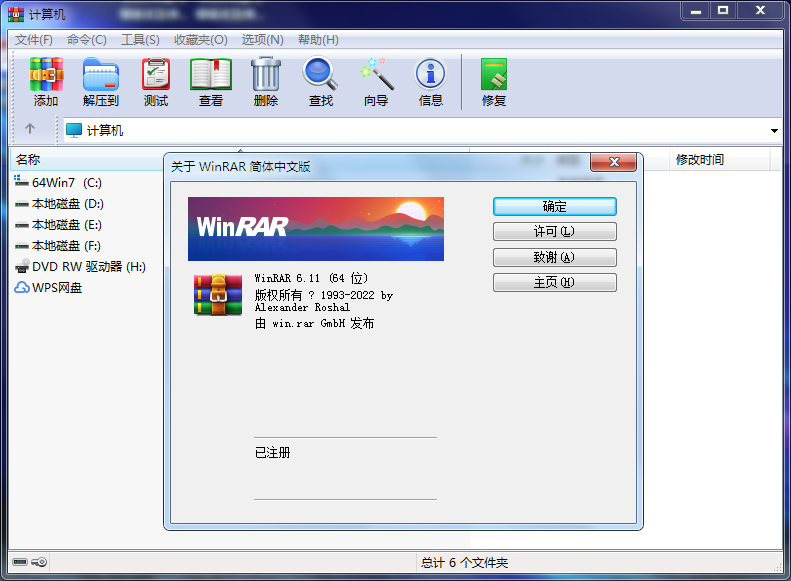Maximize the main WinRAR window

click(723, 10)
